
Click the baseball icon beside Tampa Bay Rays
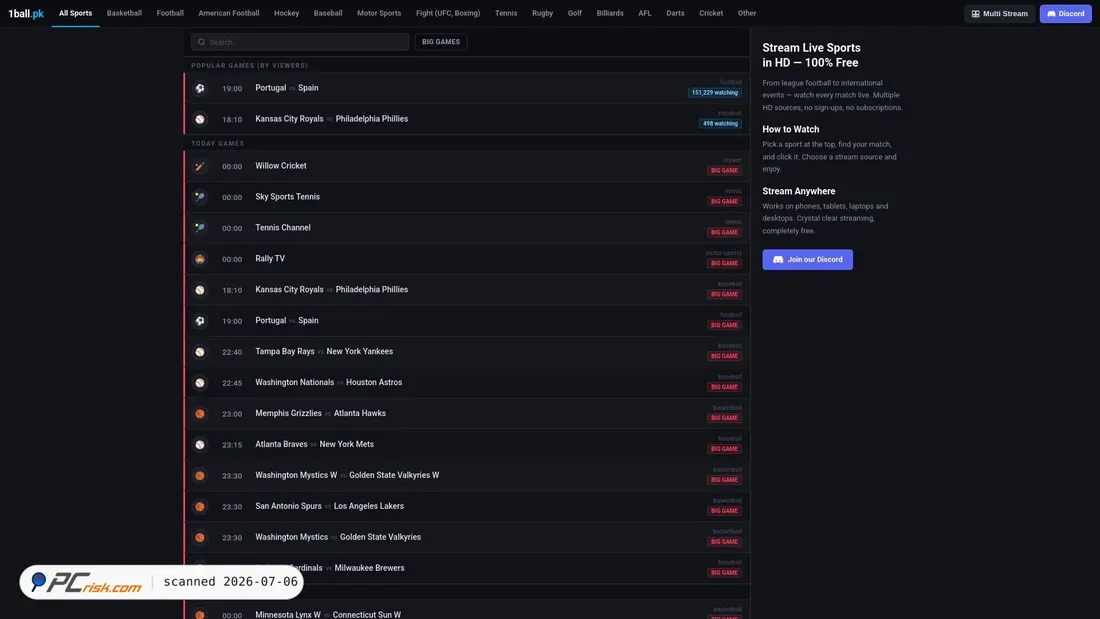[200, 352]
